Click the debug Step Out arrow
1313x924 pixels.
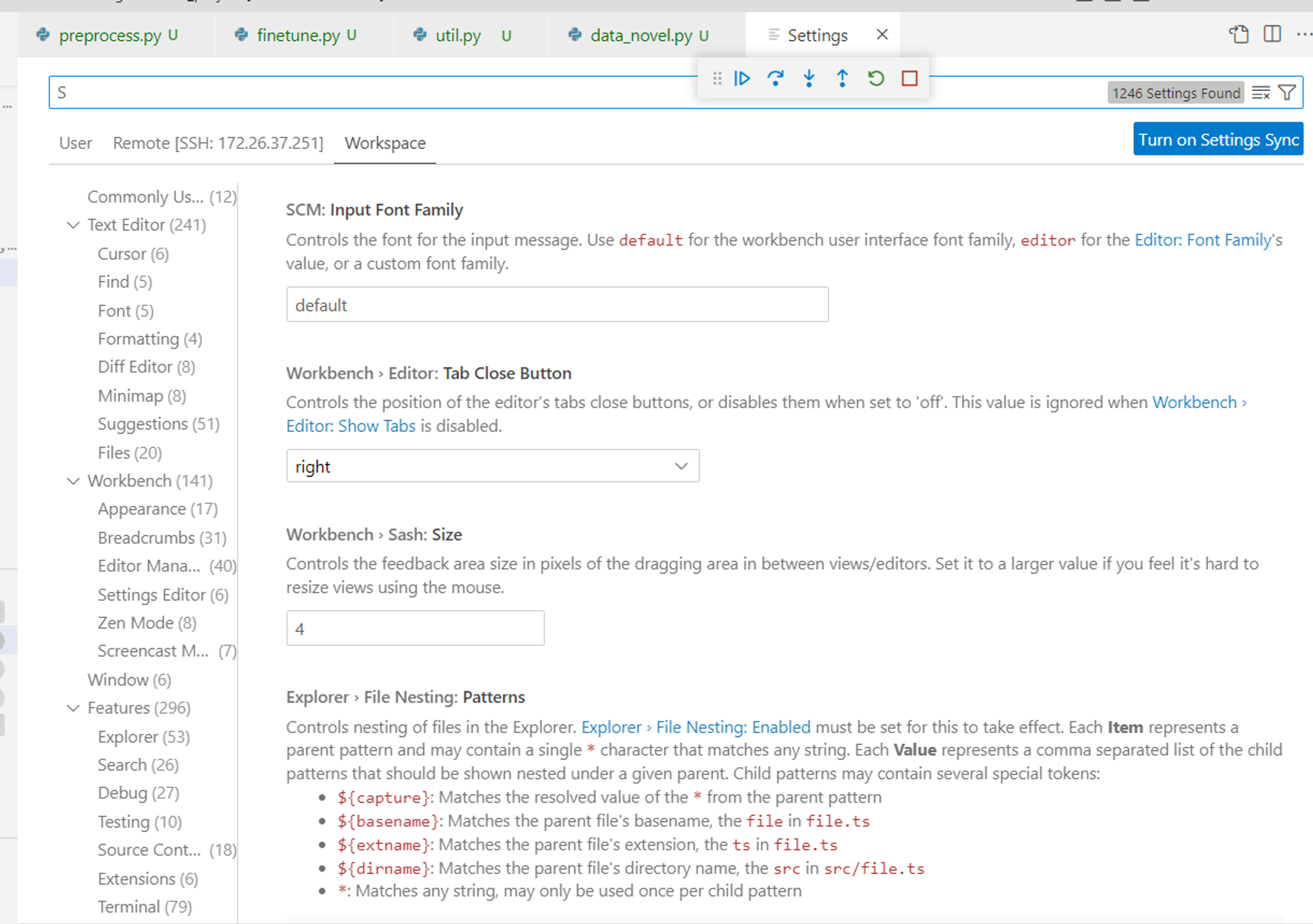(842, 79)
